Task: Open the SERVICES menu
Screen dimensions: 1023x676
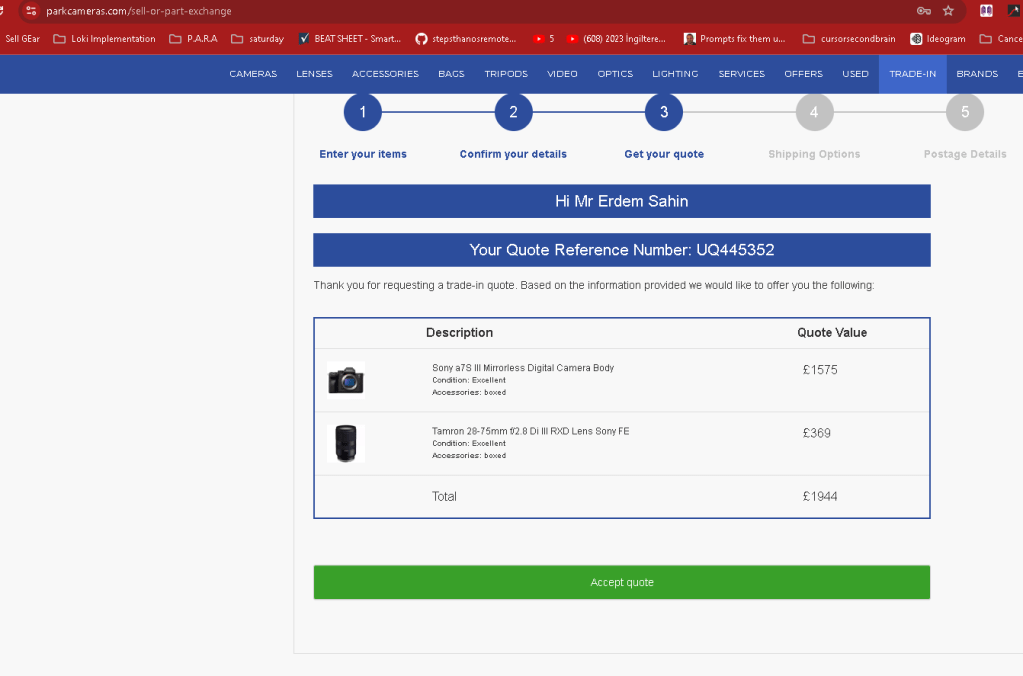Action: 742,74
